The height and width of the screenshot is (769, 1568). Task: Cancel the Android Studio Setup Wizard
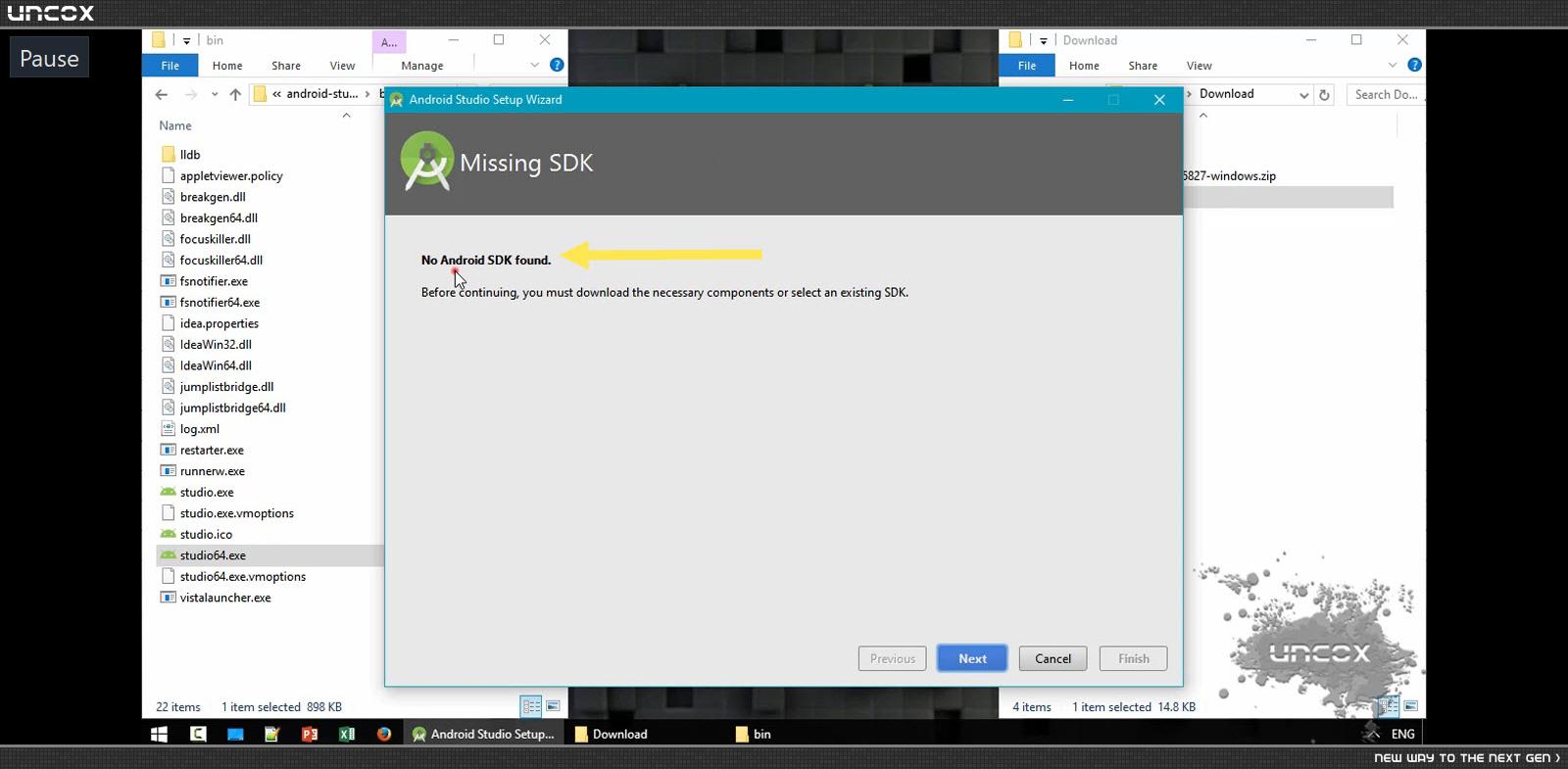pos(1053,658)
